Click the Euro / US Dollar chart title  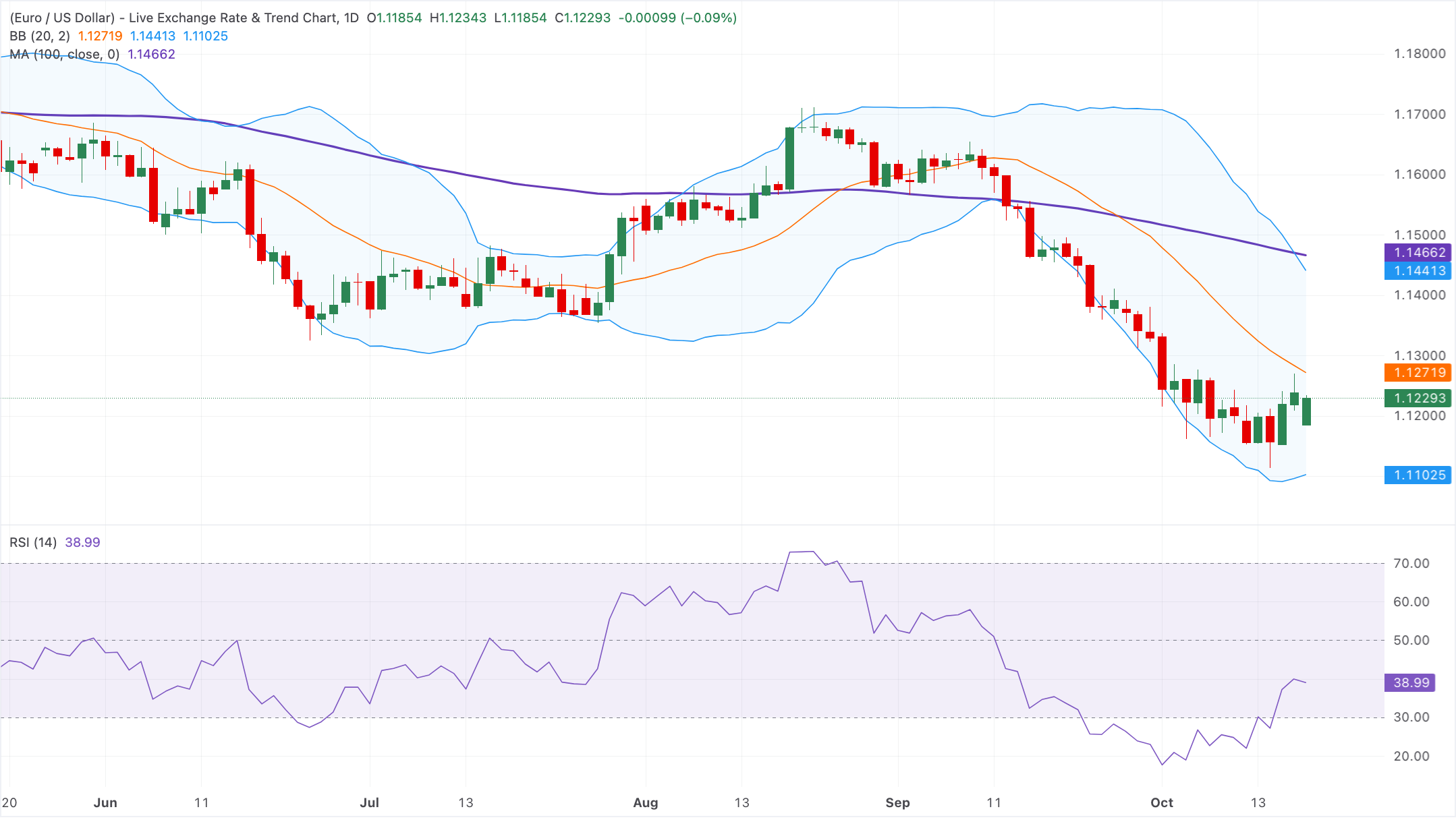pos(184,18)
